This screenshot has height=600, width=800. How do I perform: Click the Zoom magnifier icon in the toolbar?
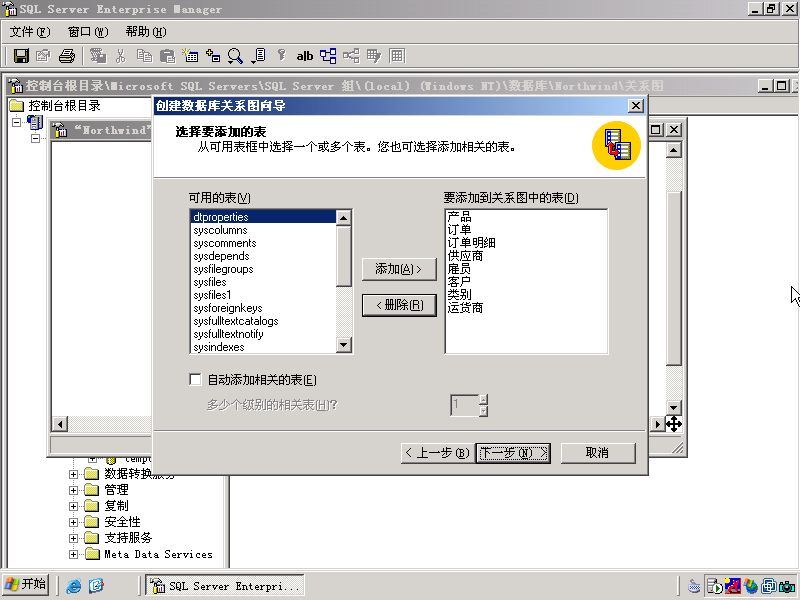[235, 56]
